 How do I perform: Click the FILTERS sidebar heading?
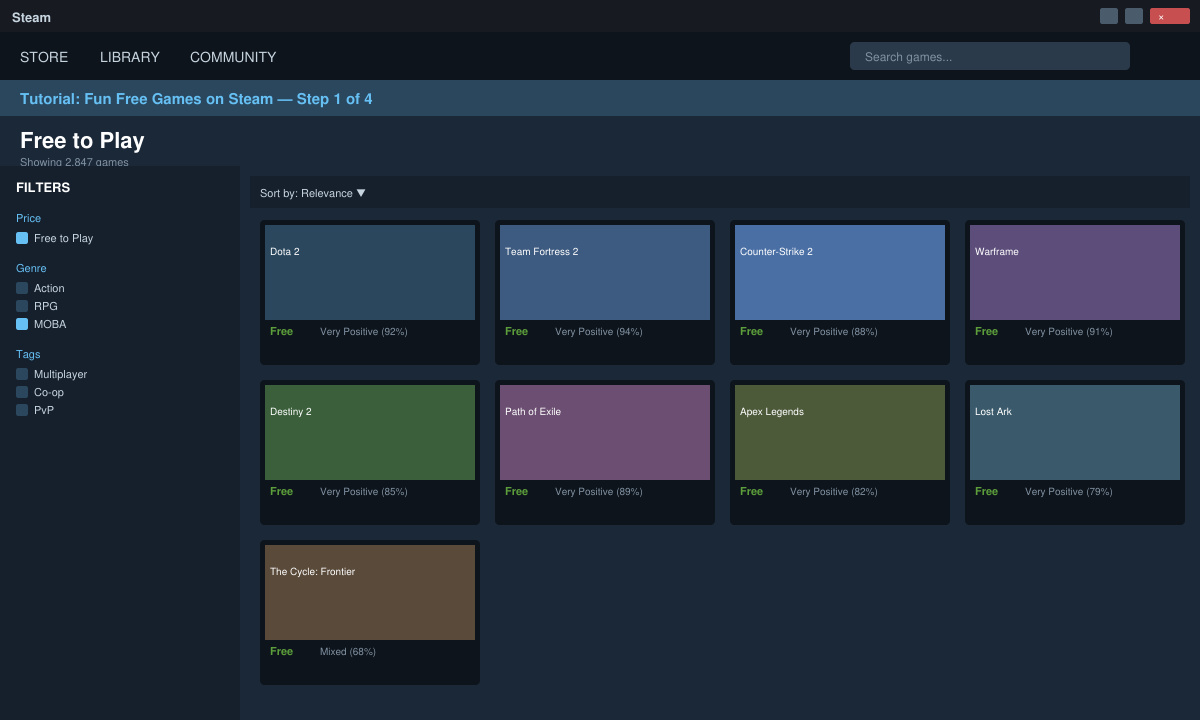[x=43, y=187]
